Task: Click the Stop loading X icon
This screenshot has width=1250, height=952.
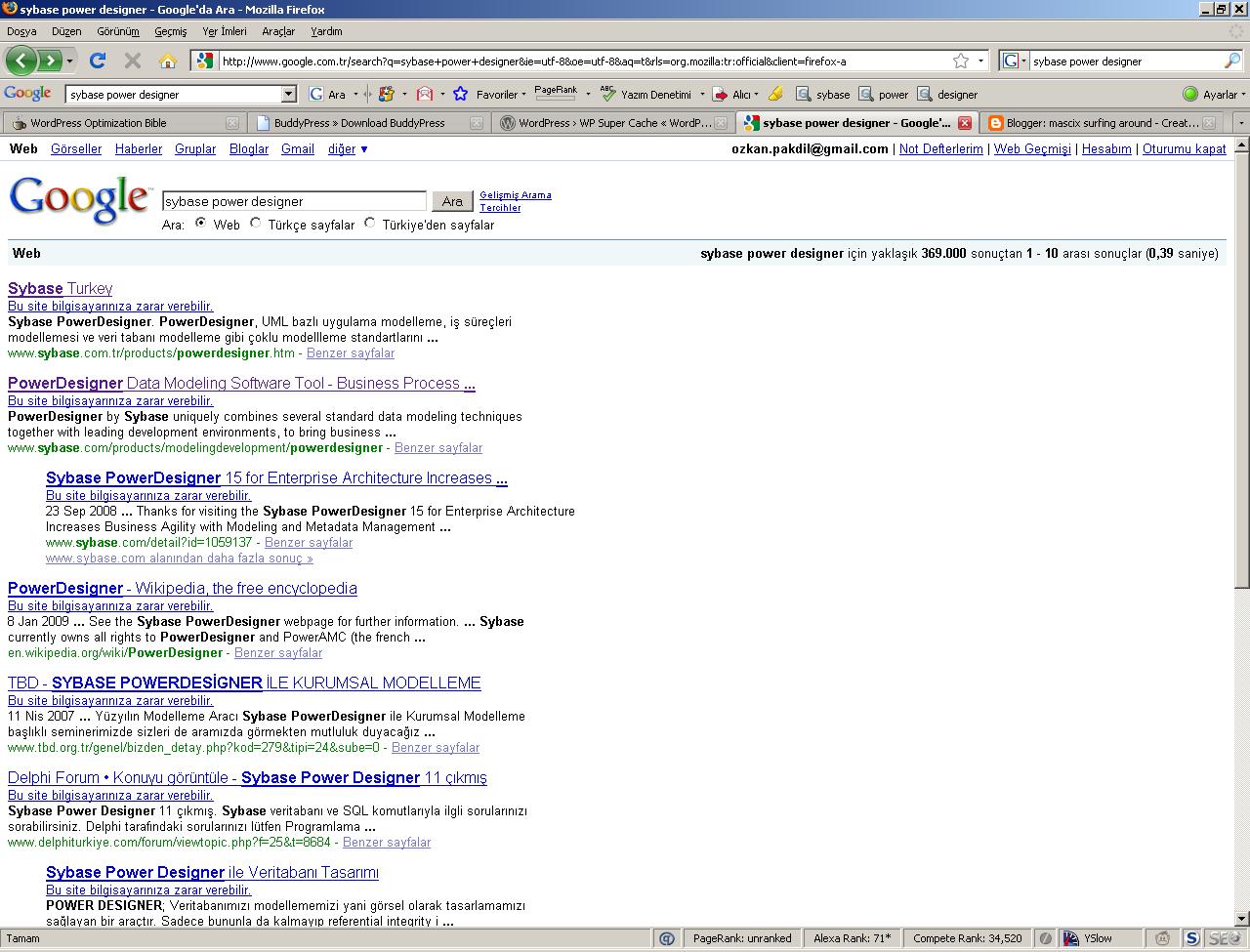Action: coord(133,61)
